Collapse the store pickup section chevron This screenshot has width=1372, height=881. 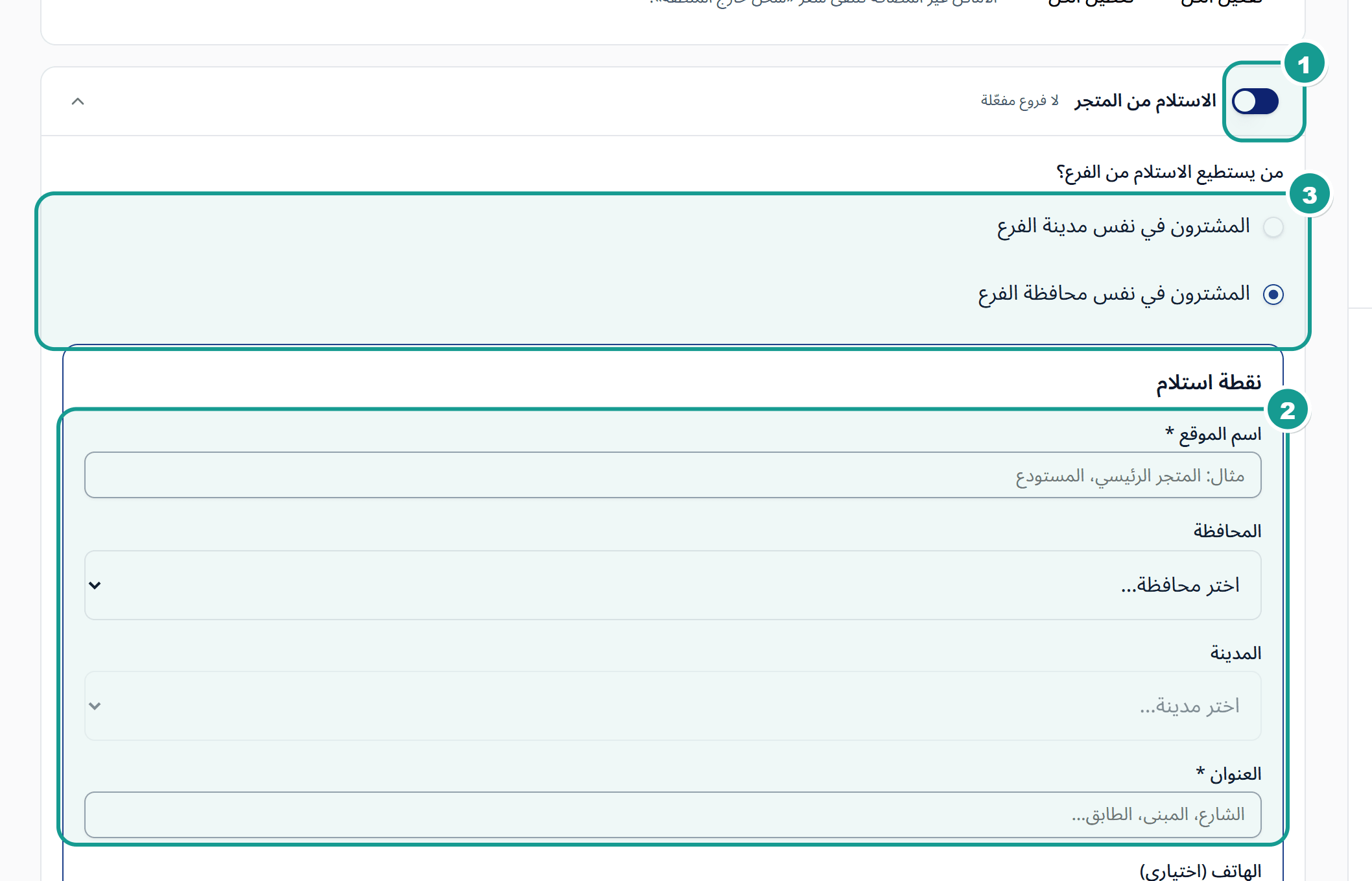click(78, 101)
